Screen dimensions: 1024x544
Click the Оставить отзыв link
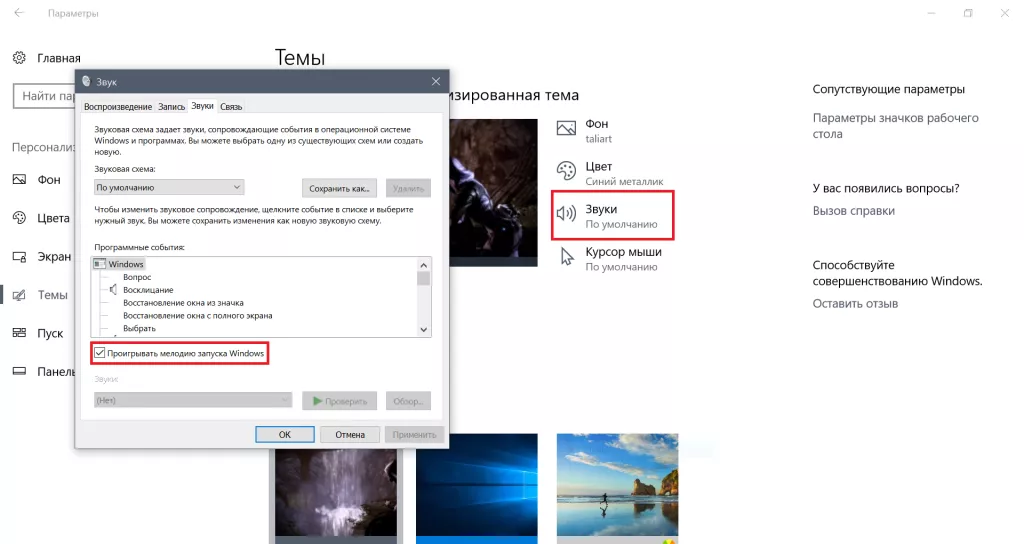[855, 303]
